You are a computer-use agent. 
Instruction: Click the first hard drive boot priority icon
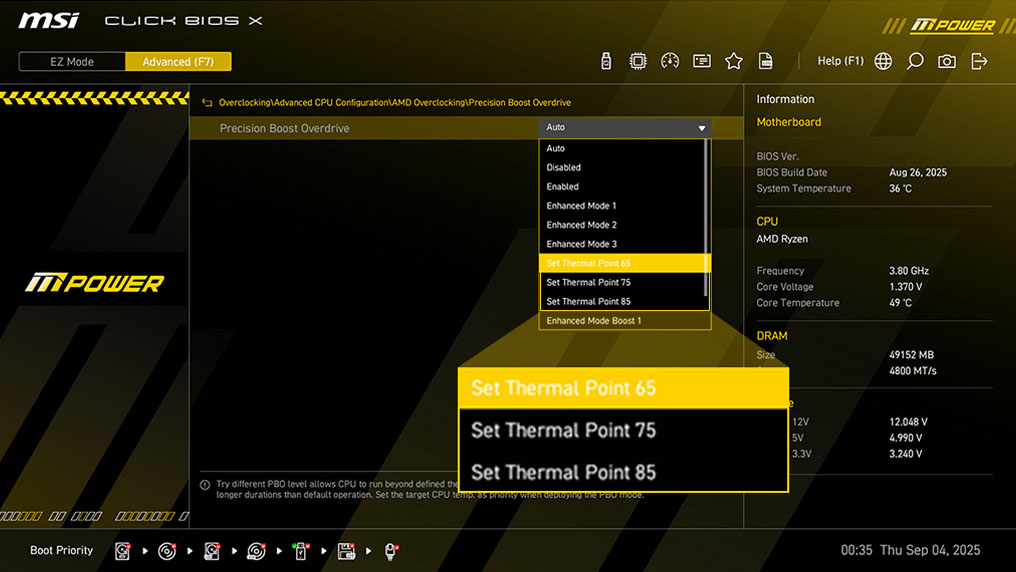pos(123,551)
